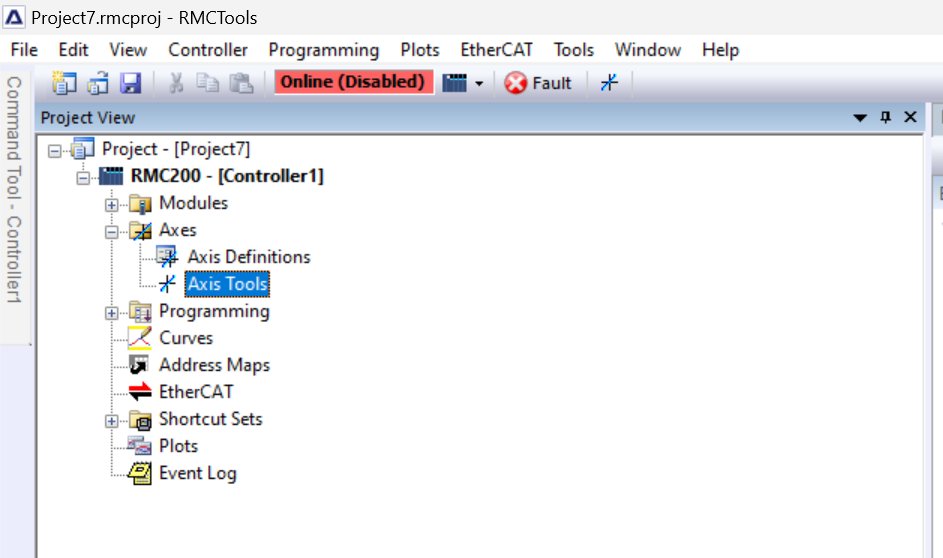
Task: Click the red Fault button
Action: pyautogui.click(x=538, y=83)
